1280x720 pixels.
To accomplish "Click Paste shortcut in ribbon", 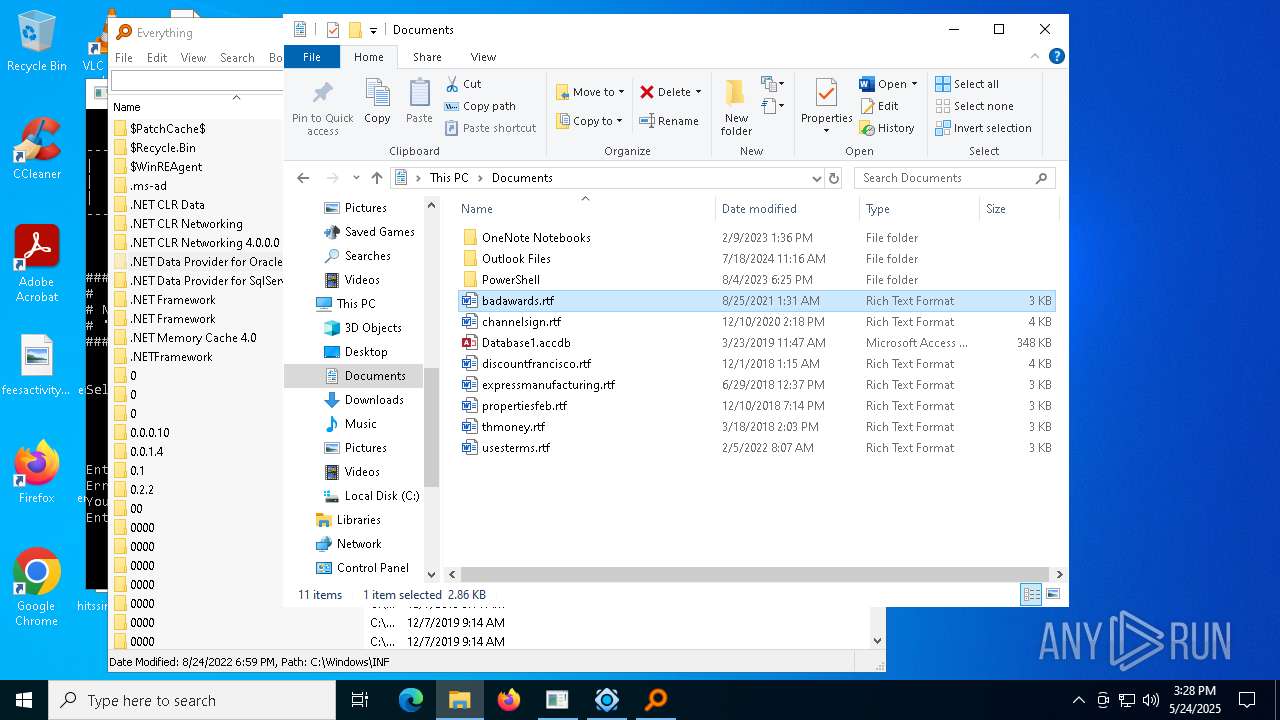I will (x=490, y=128).
